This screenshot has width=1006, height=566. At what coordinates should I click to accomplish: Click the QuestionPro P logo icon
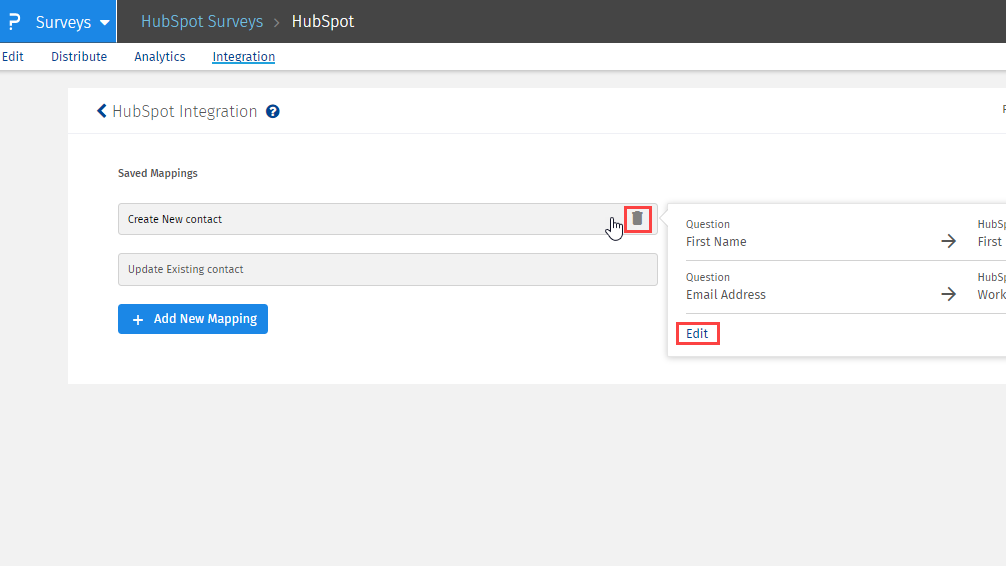14,22
